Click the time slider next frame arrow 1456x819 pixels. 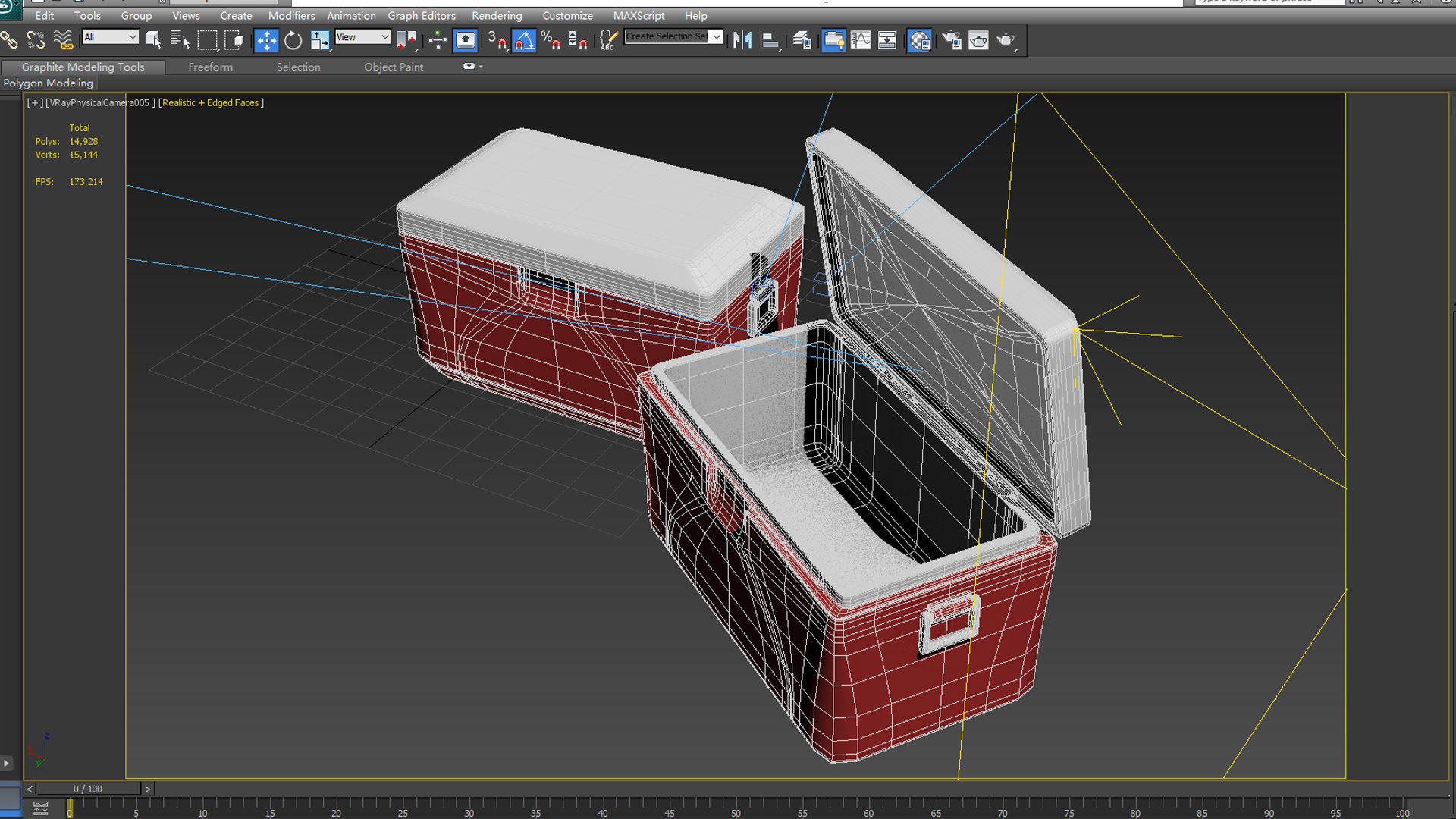pyautogui.click(x=148, y=789)
